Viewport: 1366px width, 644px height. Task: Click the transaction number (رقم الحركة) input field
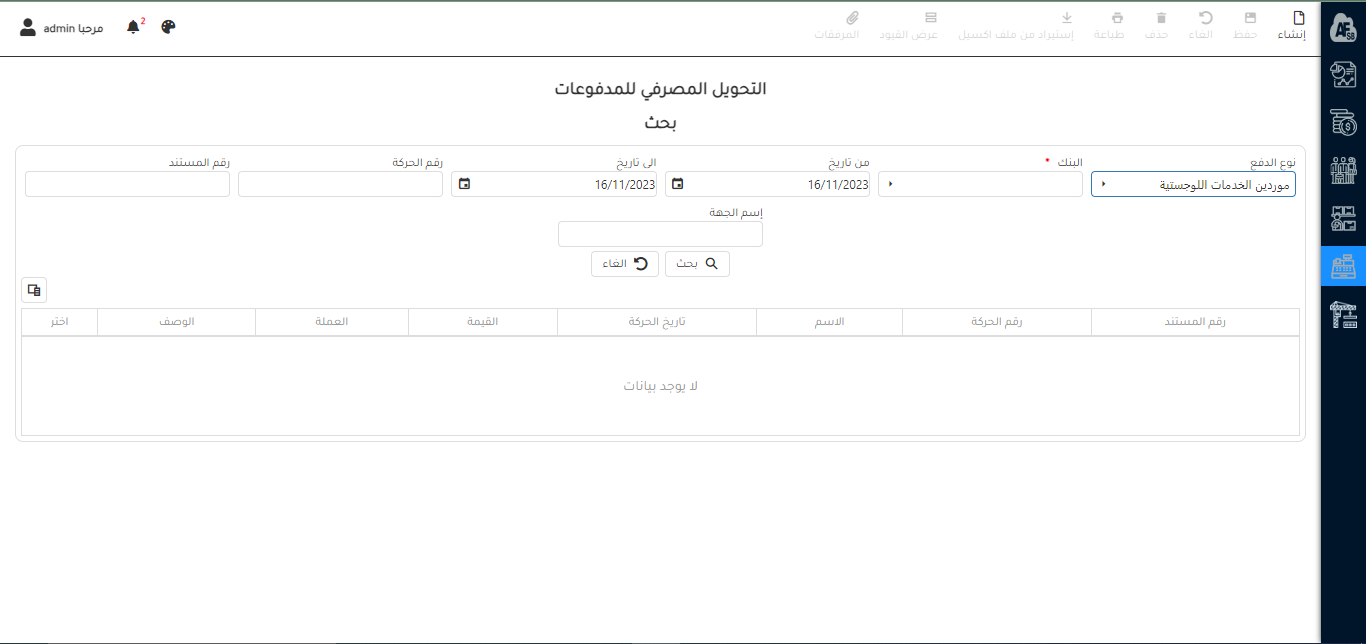(340, 185)
